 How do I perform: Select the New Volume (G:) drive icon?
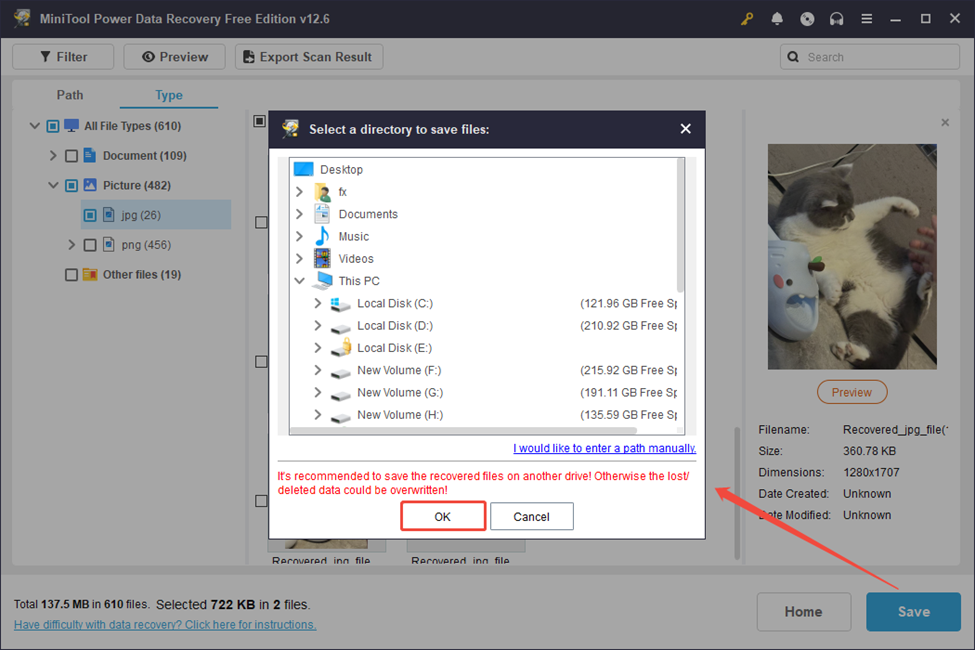point(340,394)
